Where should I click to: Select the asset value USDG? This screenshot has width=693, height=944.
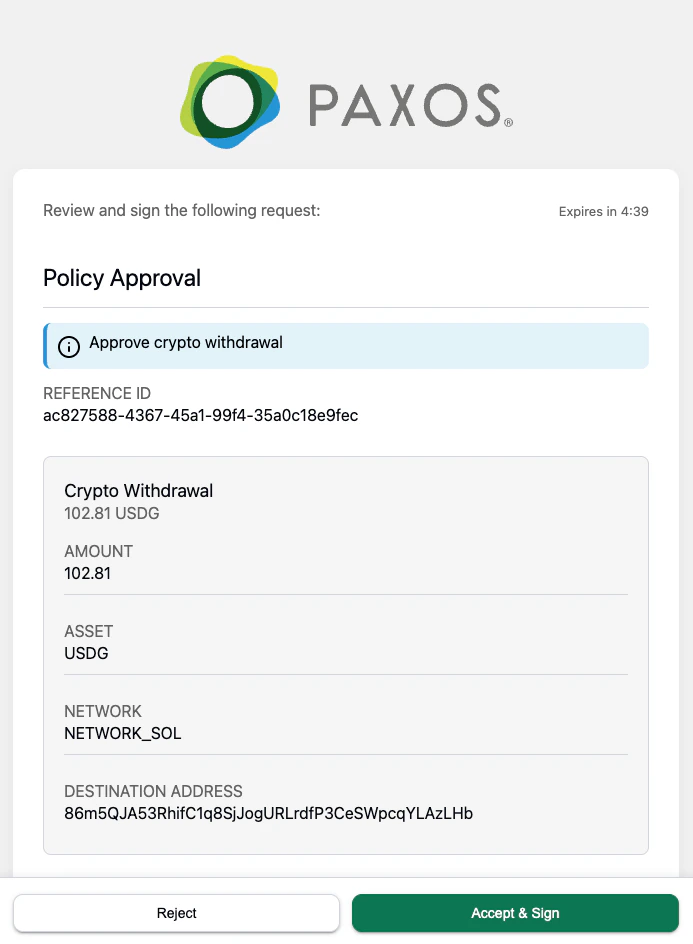(87, 653)
